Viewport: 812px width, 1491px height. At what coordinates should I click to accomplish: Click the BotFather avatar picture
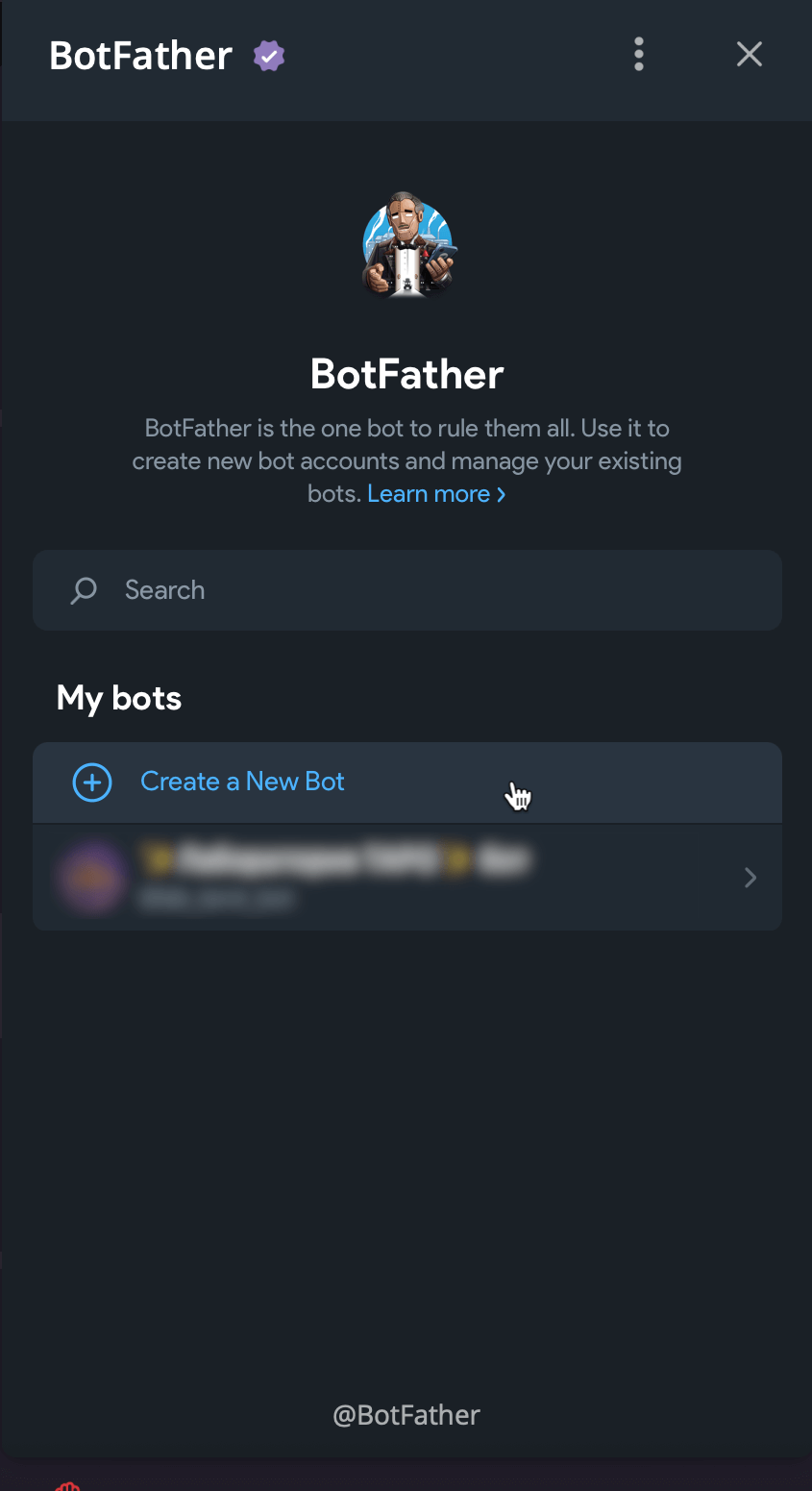pyautogui.click(x=407, y=245)
